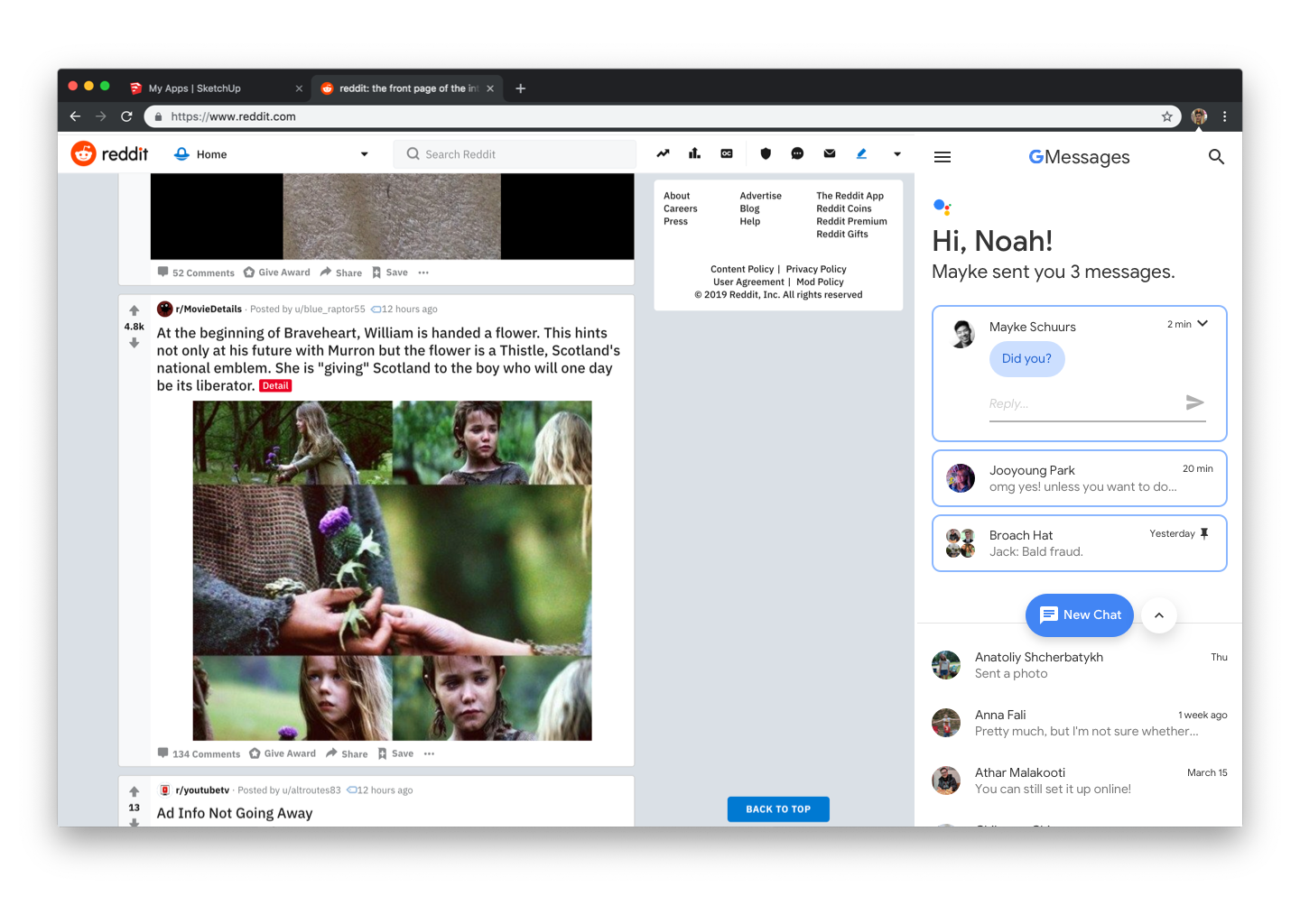Open the Braveheart thistle image collage
The image size is (1300, 924).
[x=392, y=570]
